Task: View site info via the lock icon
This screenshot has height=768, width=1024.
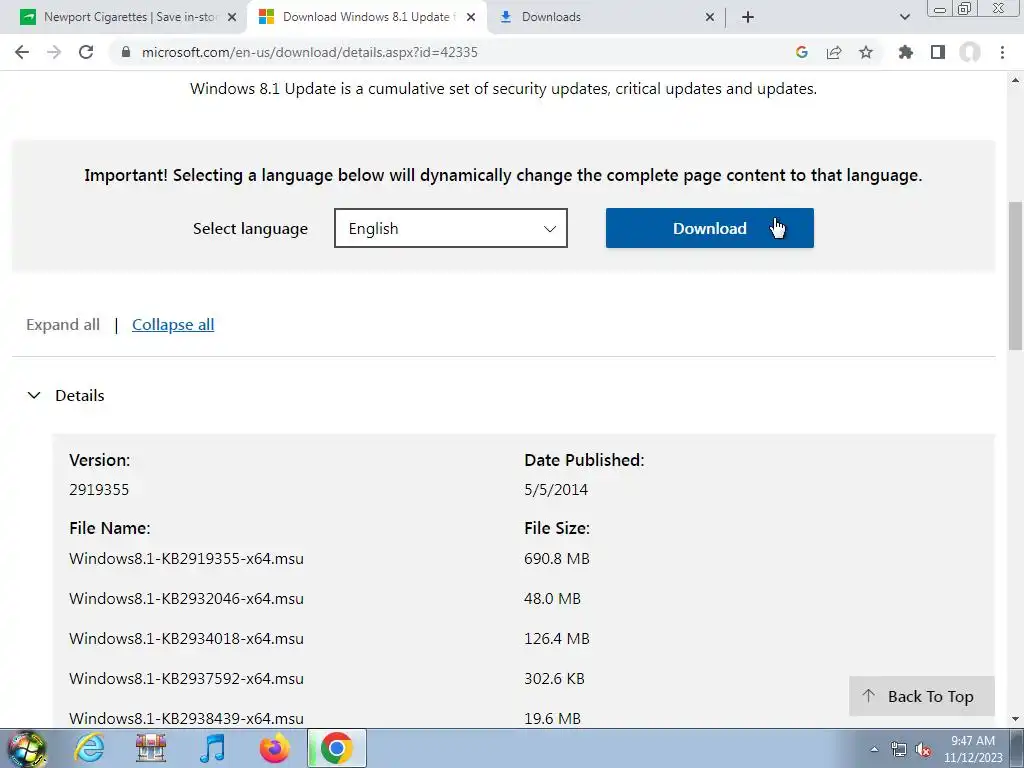Action: 126,52
